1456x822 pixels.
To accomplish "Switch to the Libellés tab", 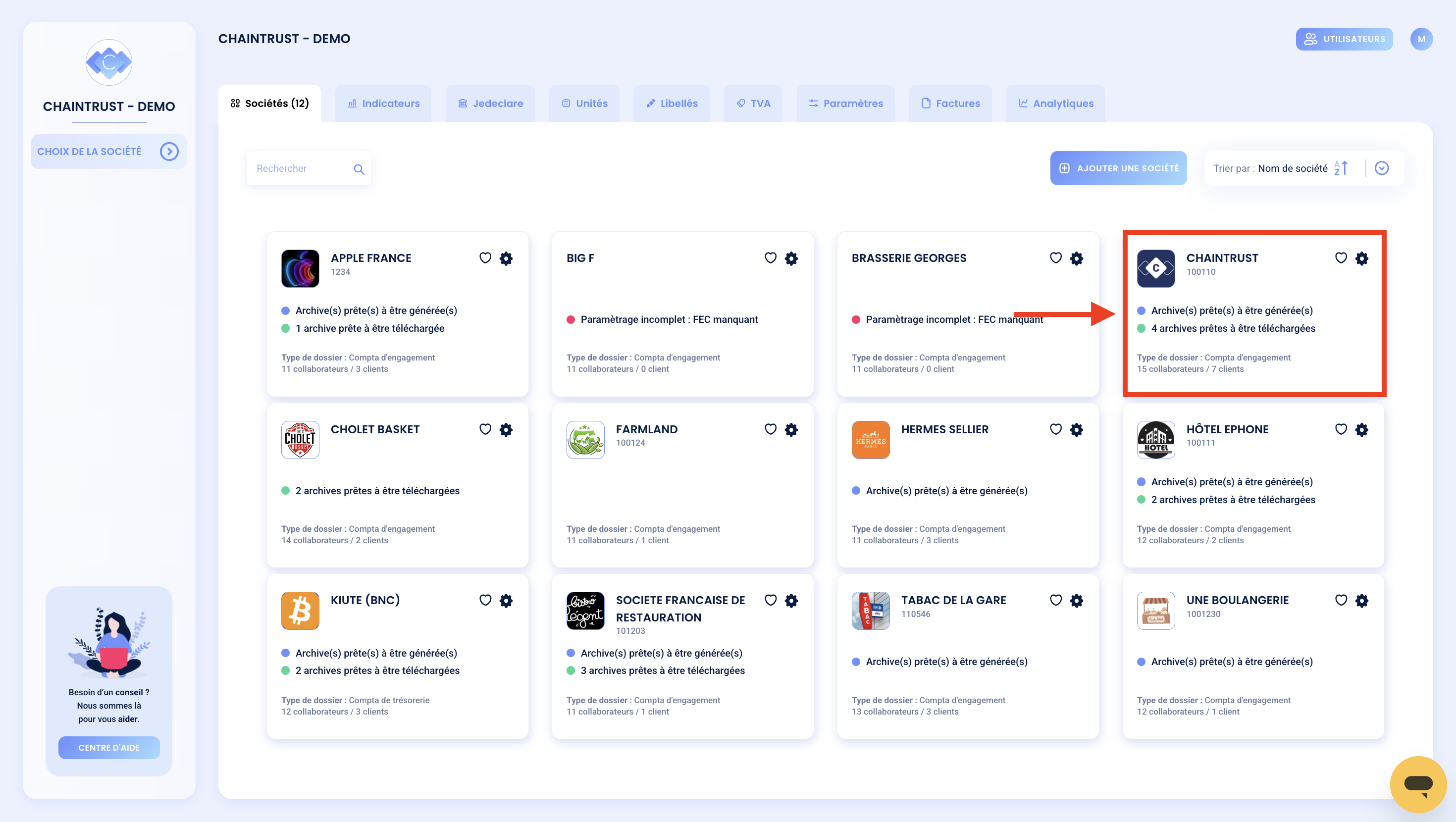I will (x=672, y=103).
